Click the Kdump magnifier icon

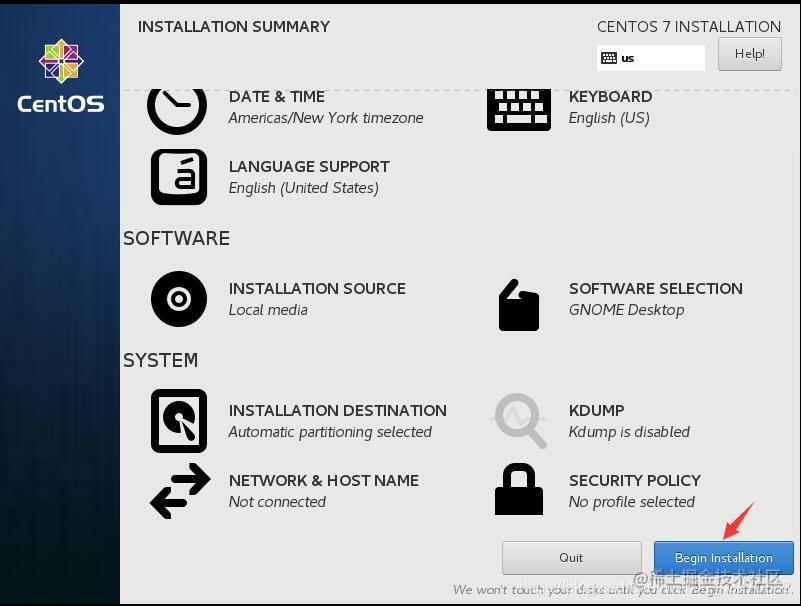(x=520, y=421)
